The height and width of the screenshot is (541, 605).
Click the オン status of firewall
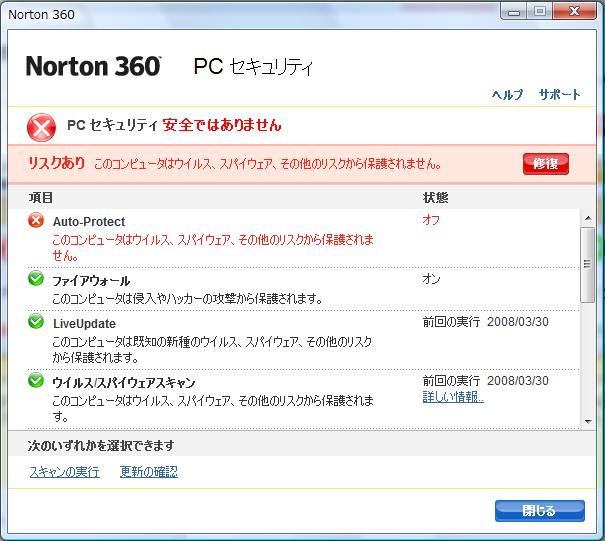coord(431,278)
